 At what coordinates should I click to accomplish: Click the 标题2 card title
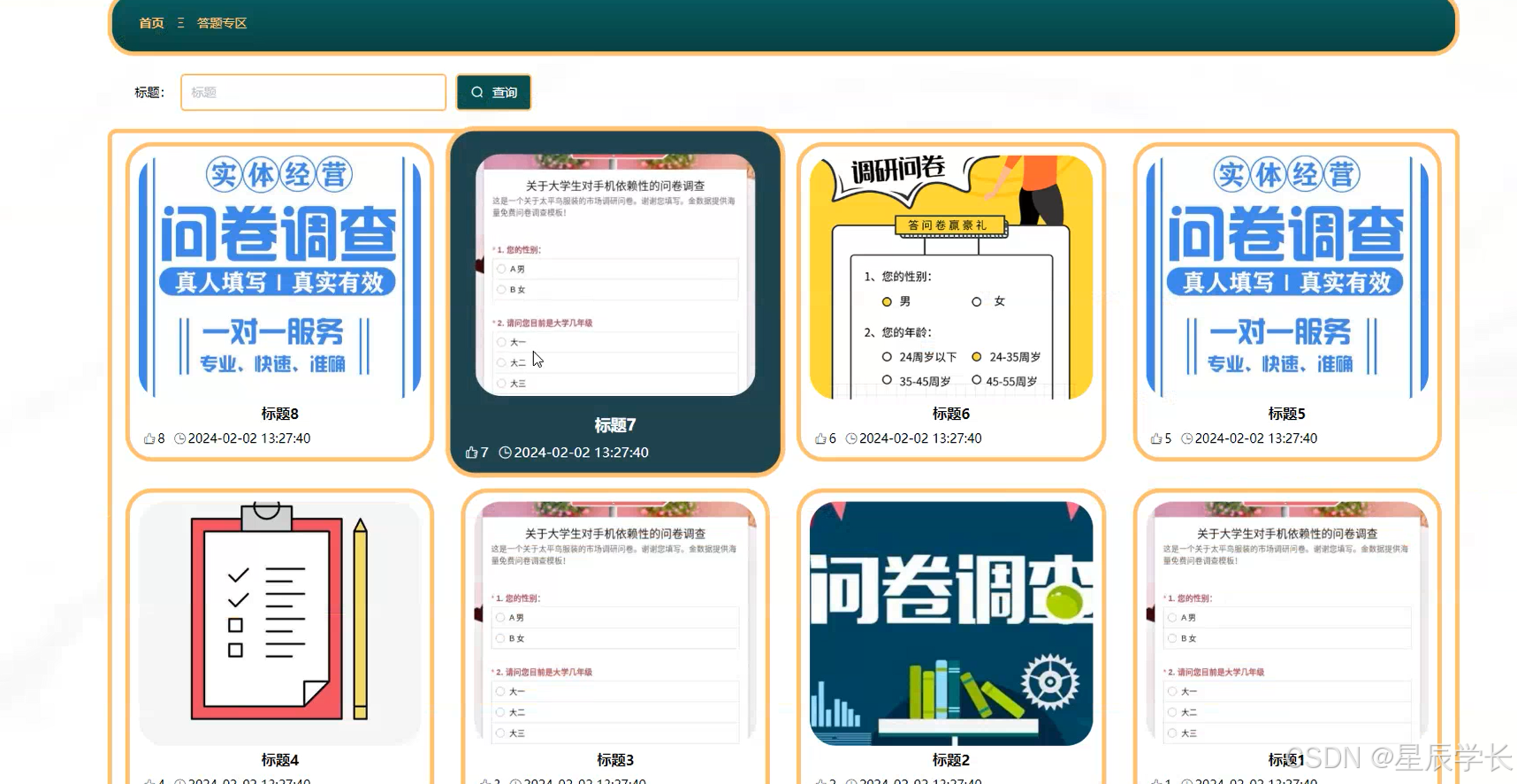[951, 760]
